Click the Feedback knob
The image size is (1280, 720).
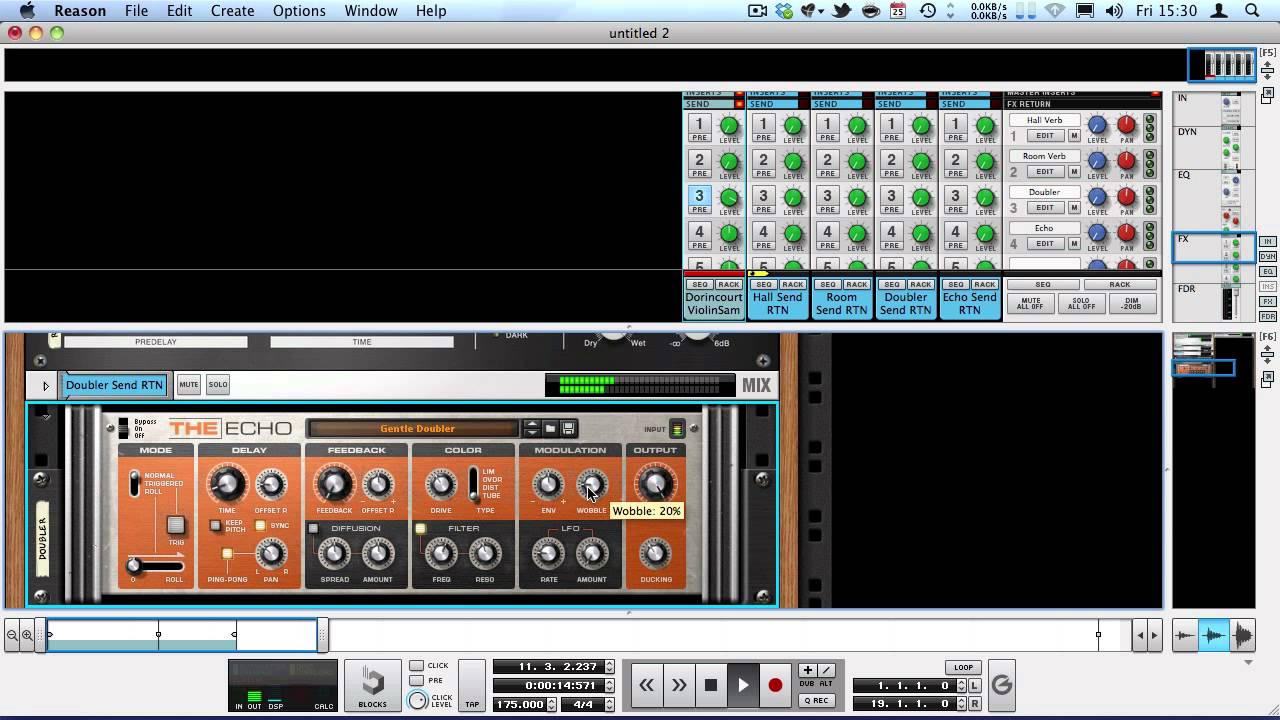[334, 485]
